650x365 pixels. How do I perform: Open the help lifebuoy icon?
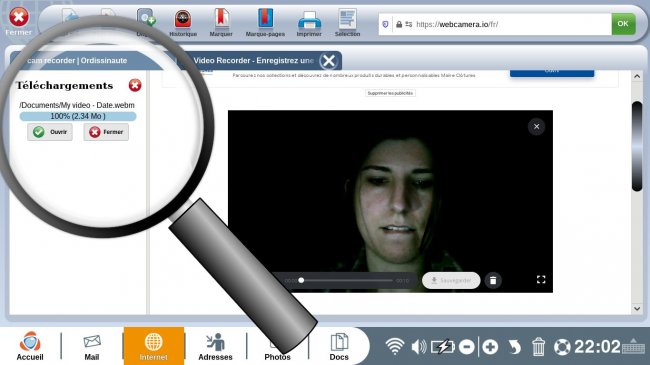562,347
